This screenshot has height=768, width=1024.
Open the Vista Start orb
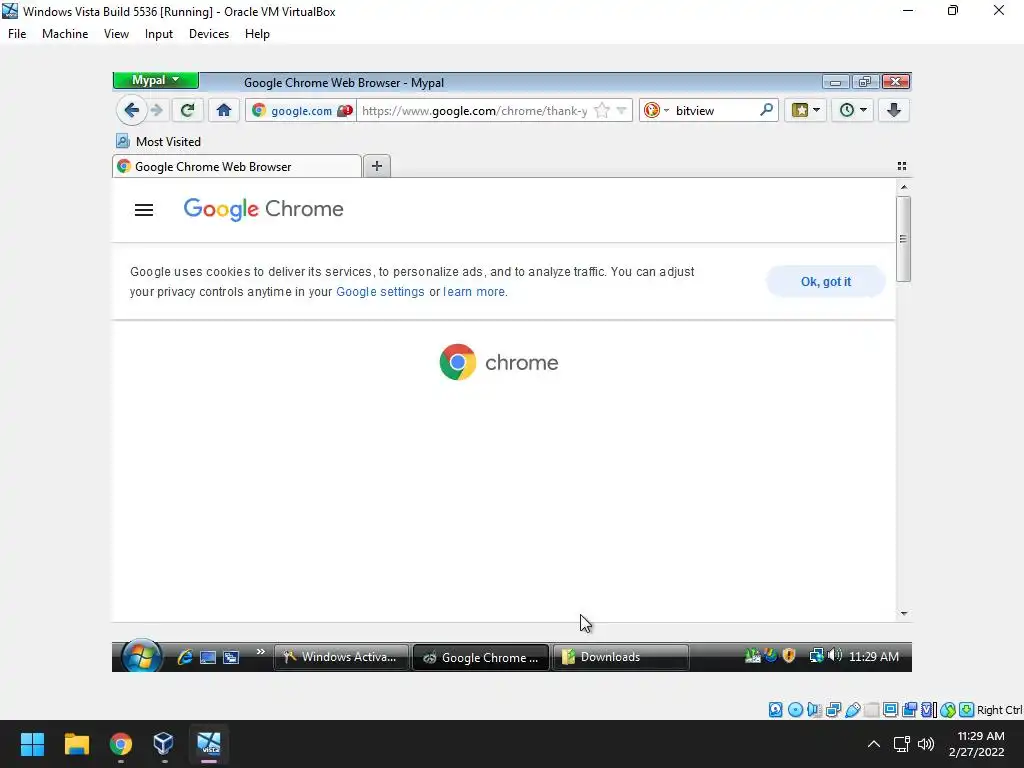[141, 656]
